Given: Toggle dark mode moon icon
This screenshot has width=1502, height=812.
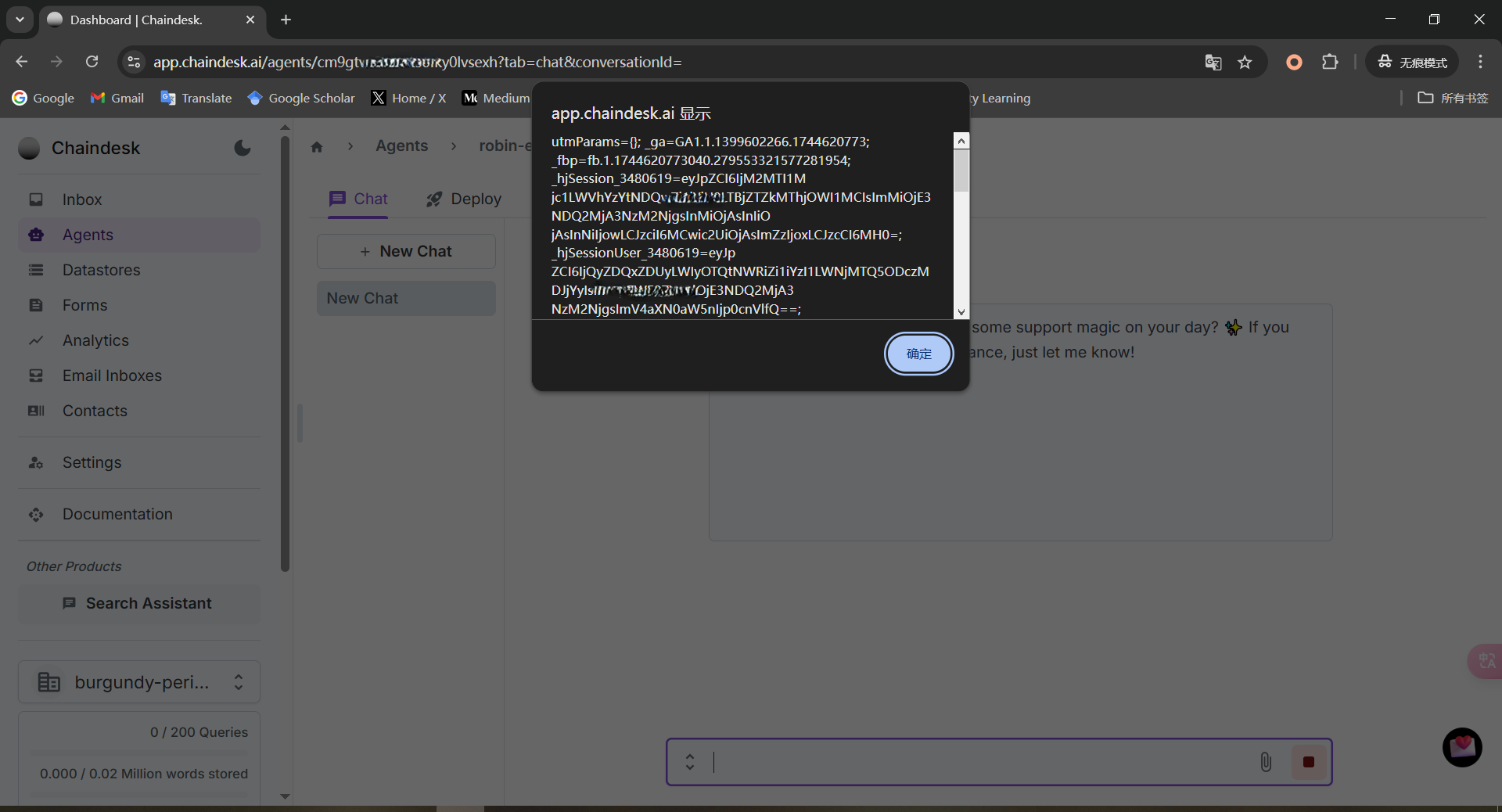Looking at the screenshot, I should 243,148.
